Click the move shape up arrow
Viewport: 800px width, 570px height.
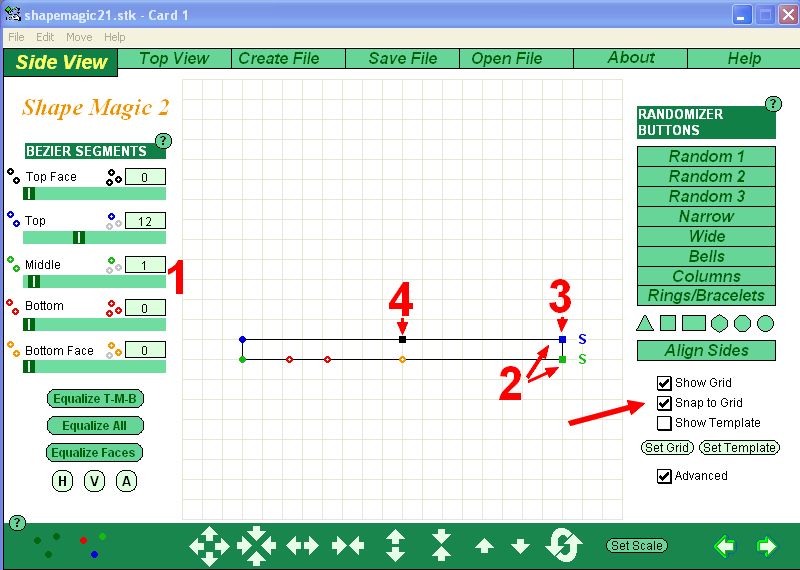484,547
